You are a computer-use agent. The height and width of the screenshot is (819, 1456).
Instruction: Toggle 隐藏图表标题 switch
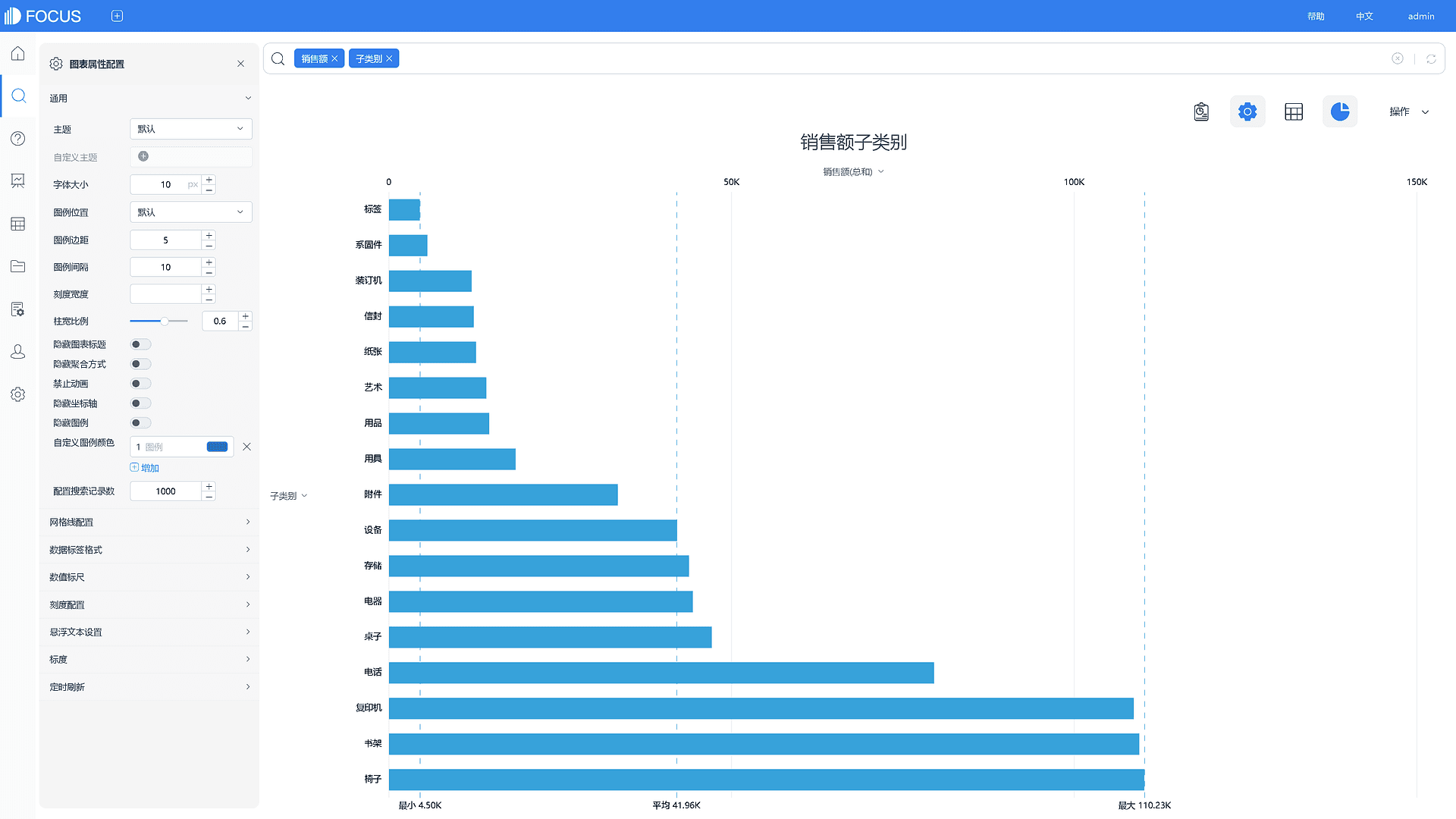click(x=140, y=344)
